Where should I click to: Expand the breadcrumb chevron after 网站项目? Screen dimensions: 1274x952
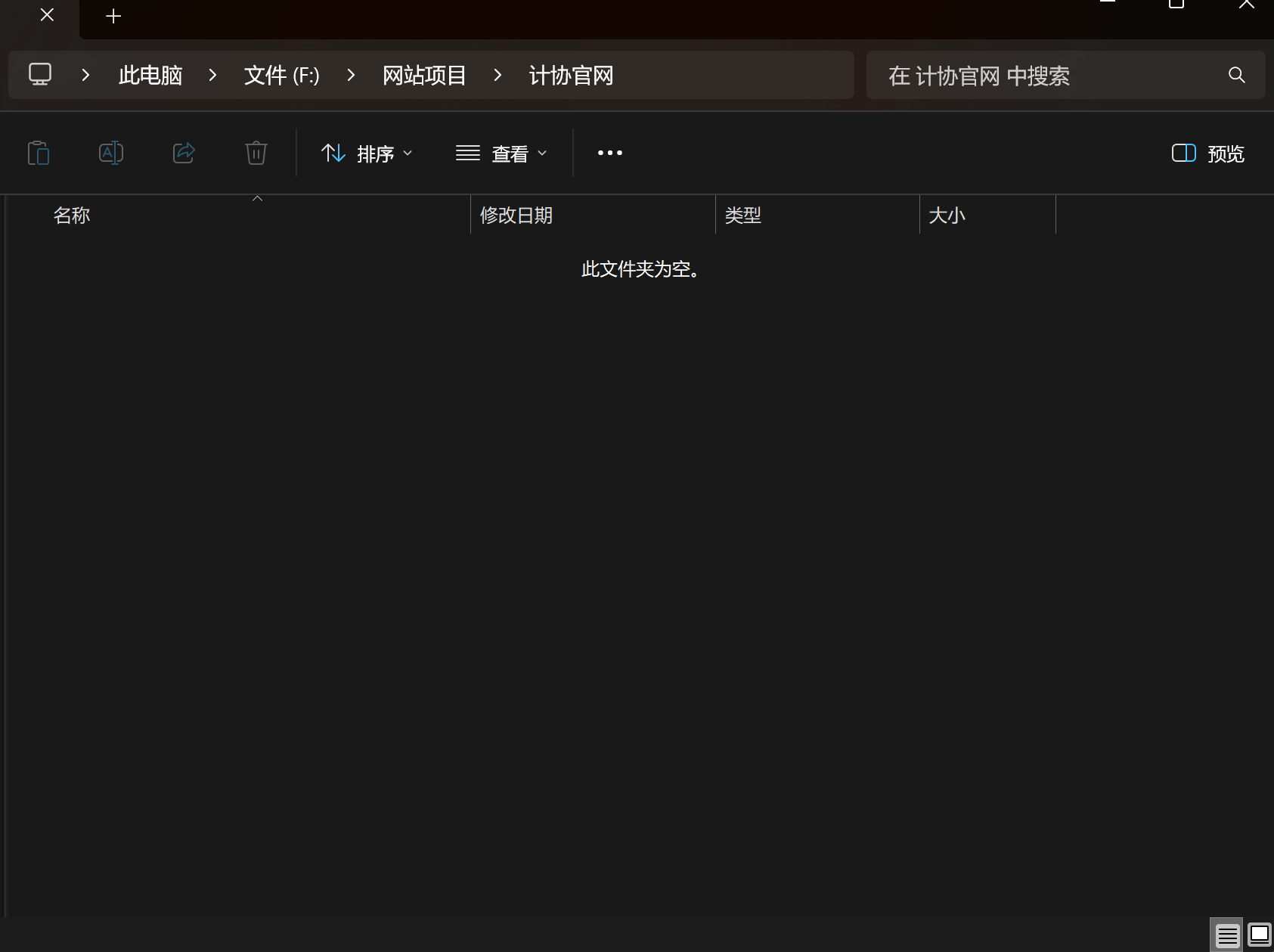498,75
